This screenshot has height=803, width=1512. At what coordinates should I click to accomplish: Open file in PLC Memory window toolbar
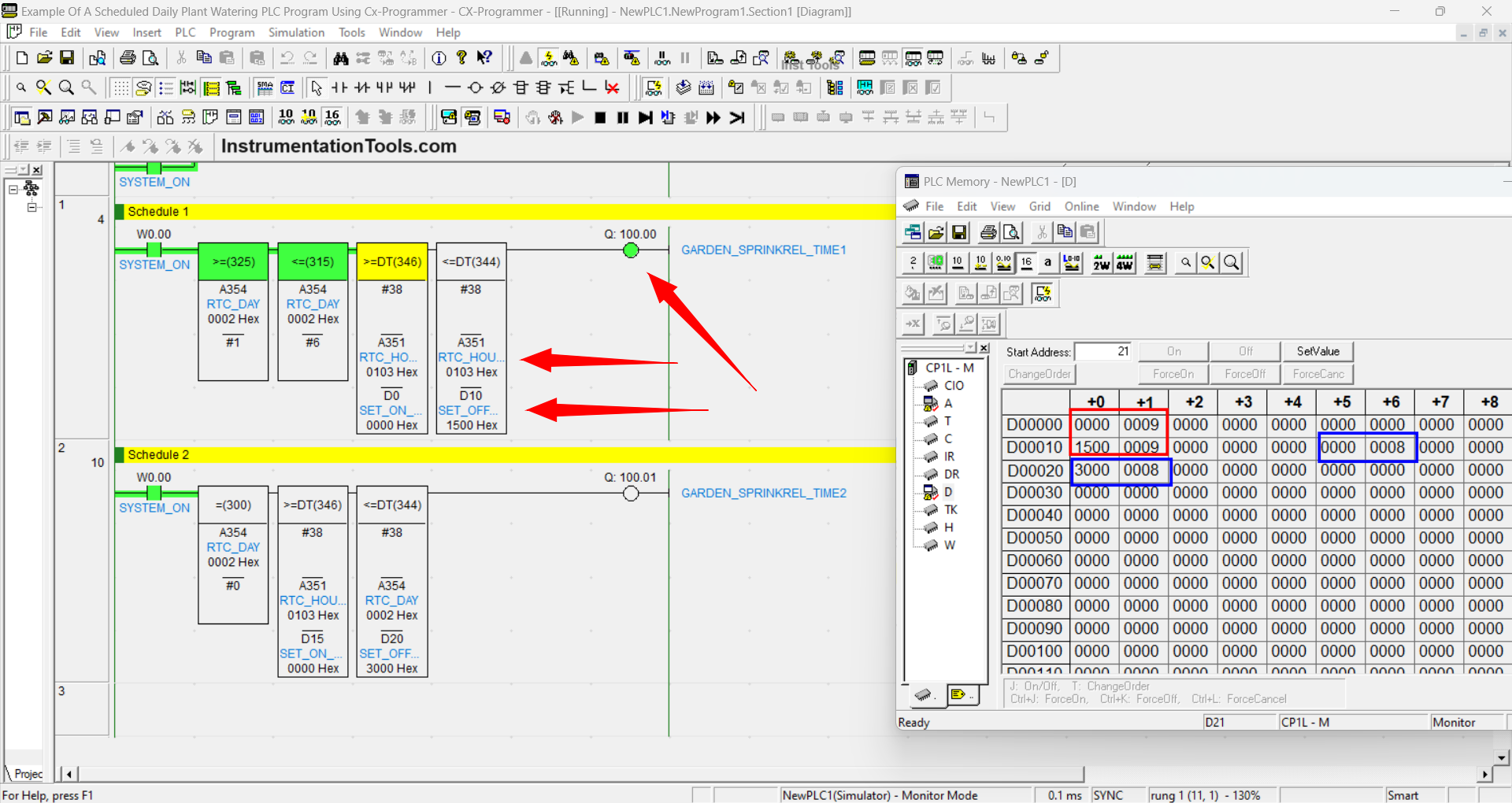point(936,232)
